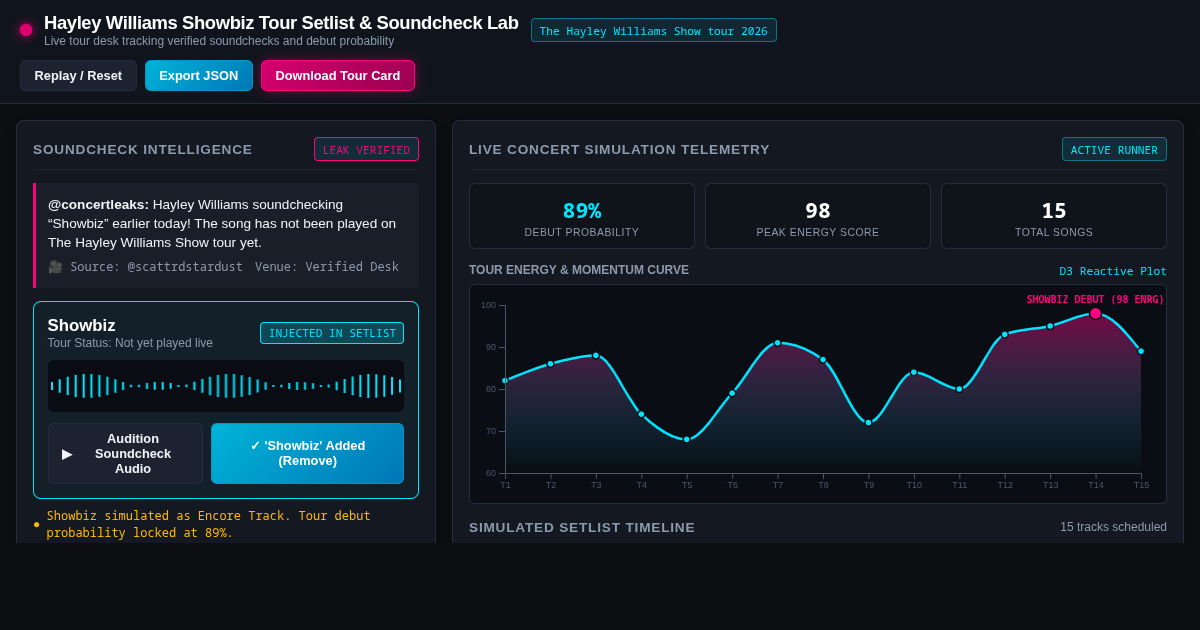Select the T12 data point on the curve

[1005, 335]
